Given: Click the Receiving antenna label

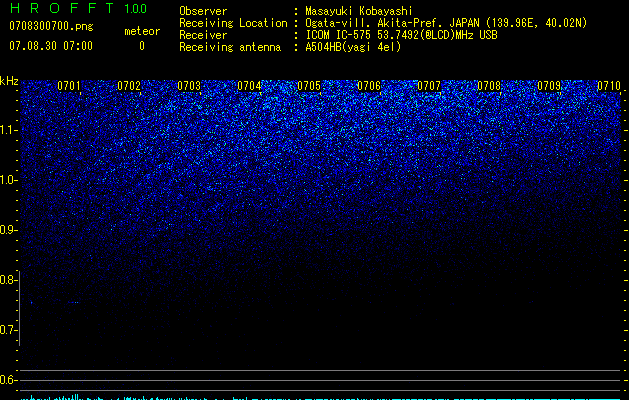Looking at the screenshot, I should click(x=230, y=47).
